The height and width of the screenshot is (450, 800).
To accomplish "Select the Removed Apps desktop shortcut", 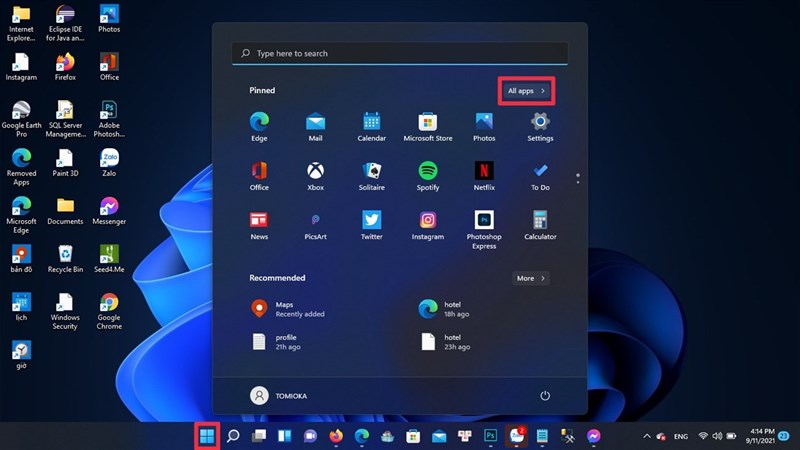I will coord(21,167).
